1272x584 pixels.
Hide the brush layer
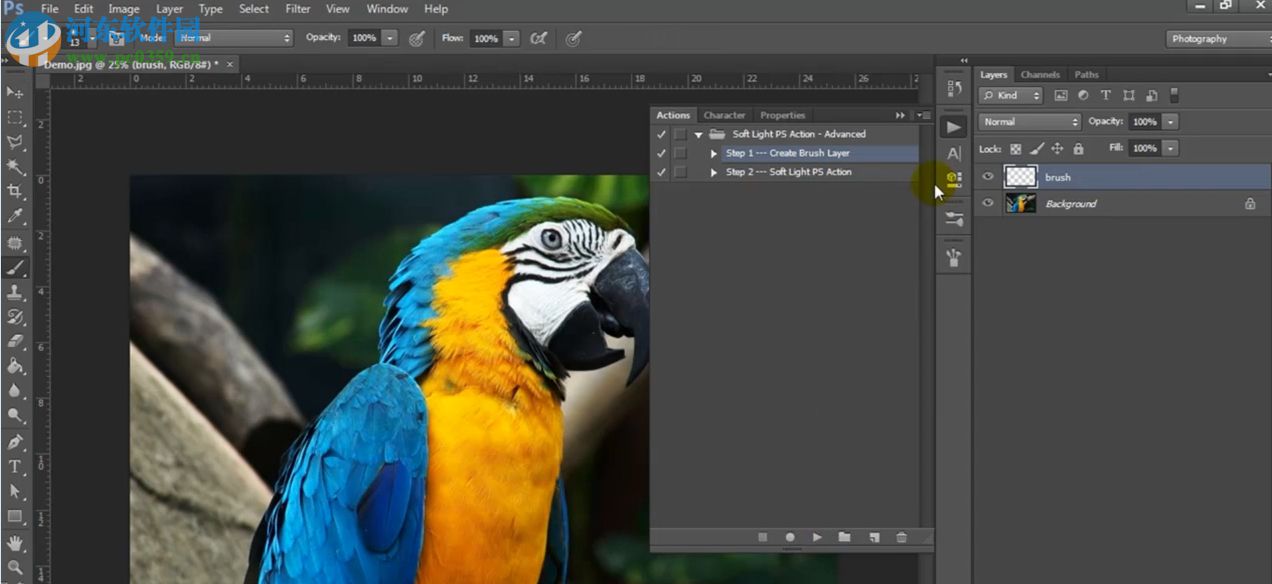click(x=988, y=177)
